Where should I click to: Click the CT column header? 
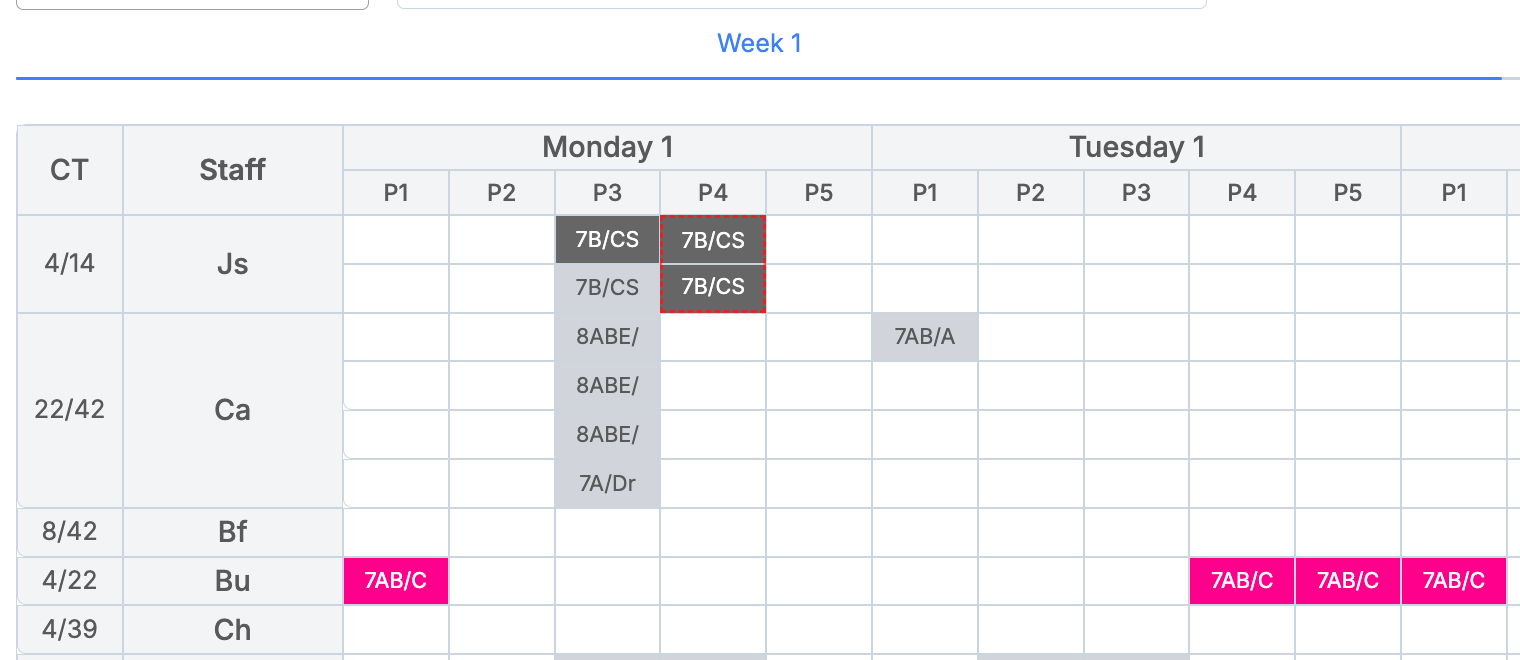pyautogui.click(x=69, y=170)
